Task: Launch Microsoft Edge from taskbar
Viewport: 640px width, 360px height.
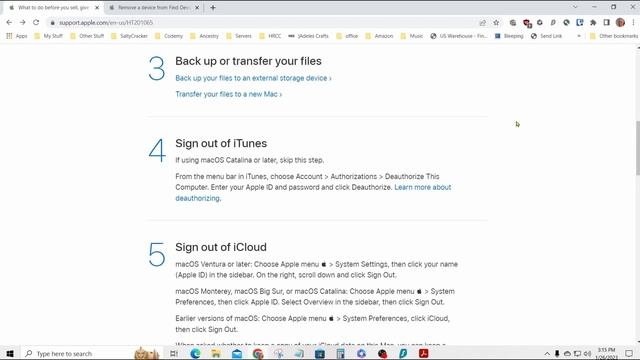Action: coord(195,353)
